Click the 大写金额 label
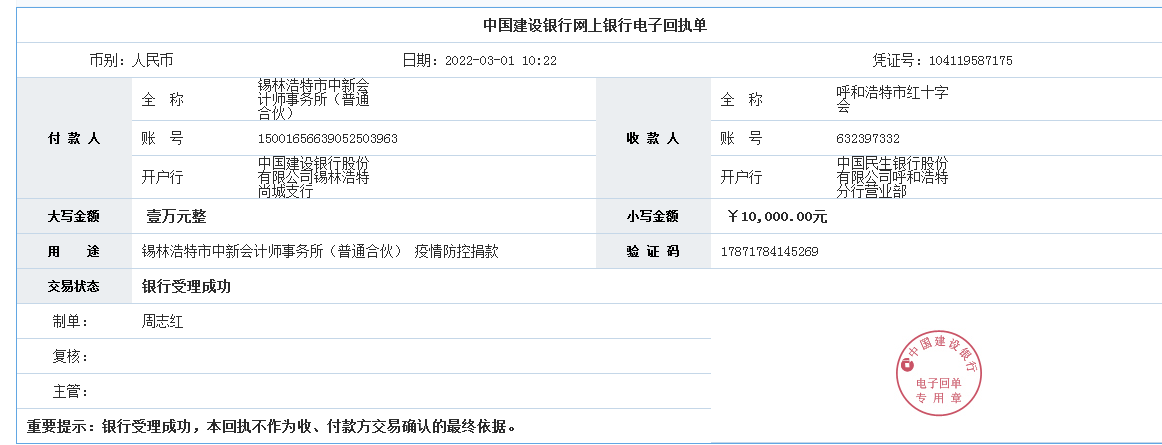 [74, 217]
